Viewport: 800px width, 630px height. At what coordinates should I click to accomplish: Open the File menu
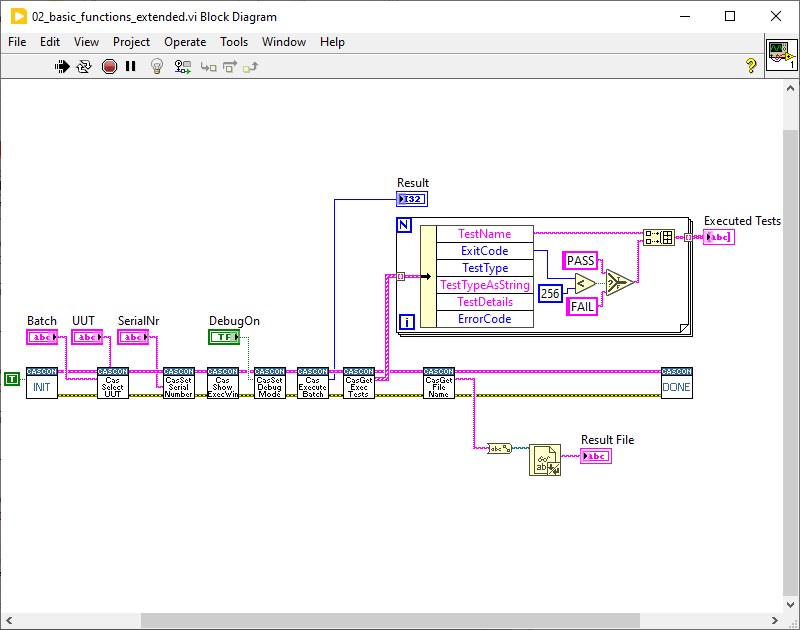(17, 42)
